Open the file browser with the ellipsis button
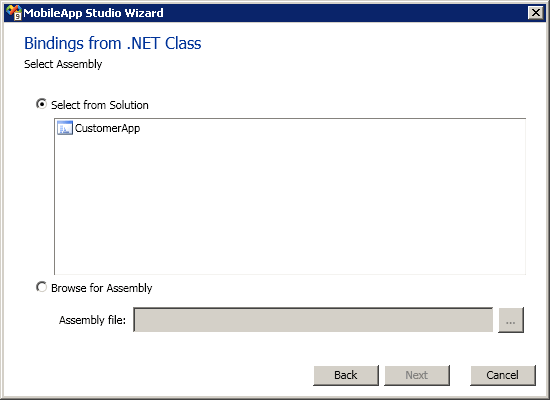This screenshot has height=400, width=550. pyautogui.click(x=511, y=320)
